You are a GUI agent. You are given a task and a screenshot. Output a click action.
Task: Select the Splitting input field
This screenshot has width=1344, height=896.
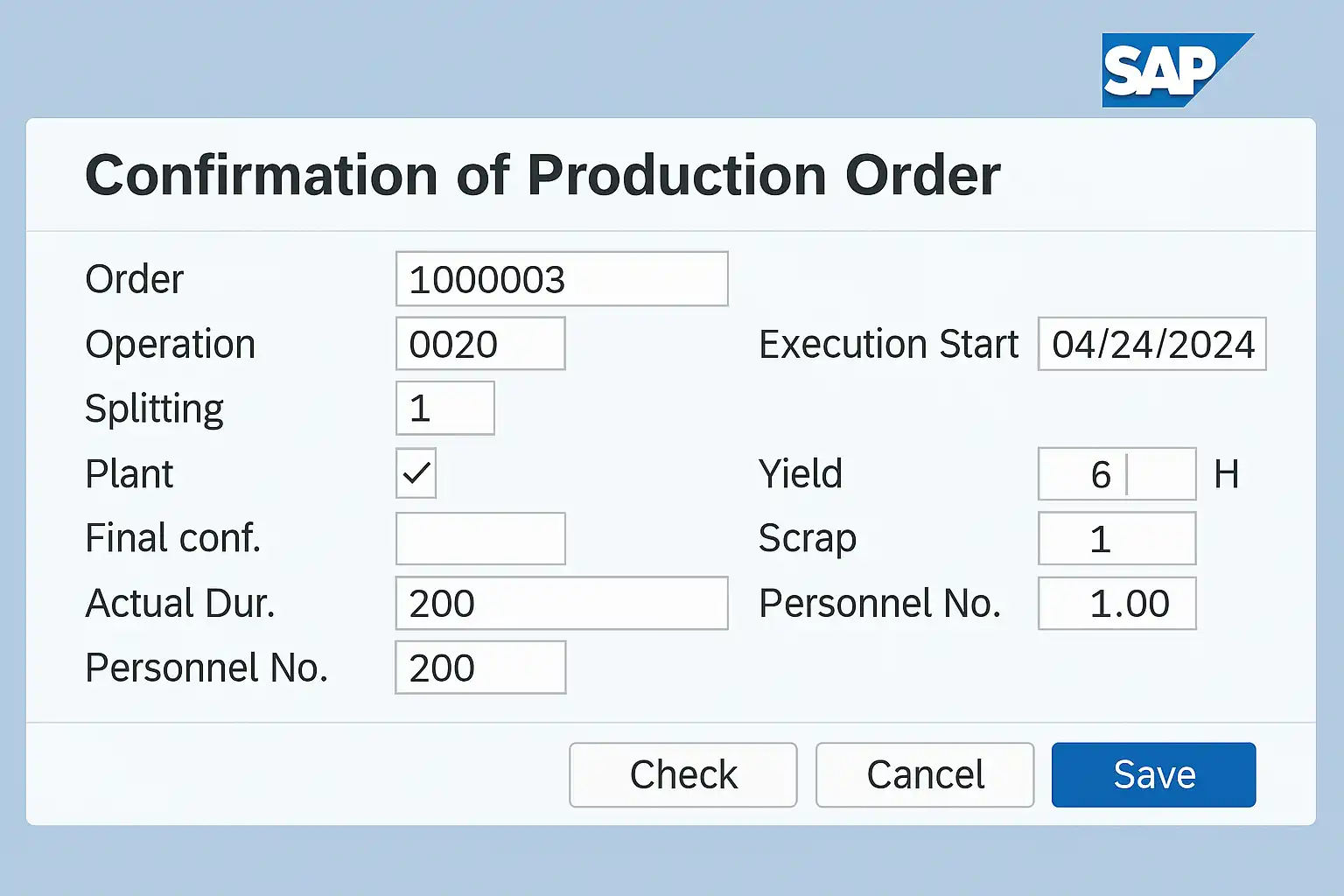click(x=444, y=409)
